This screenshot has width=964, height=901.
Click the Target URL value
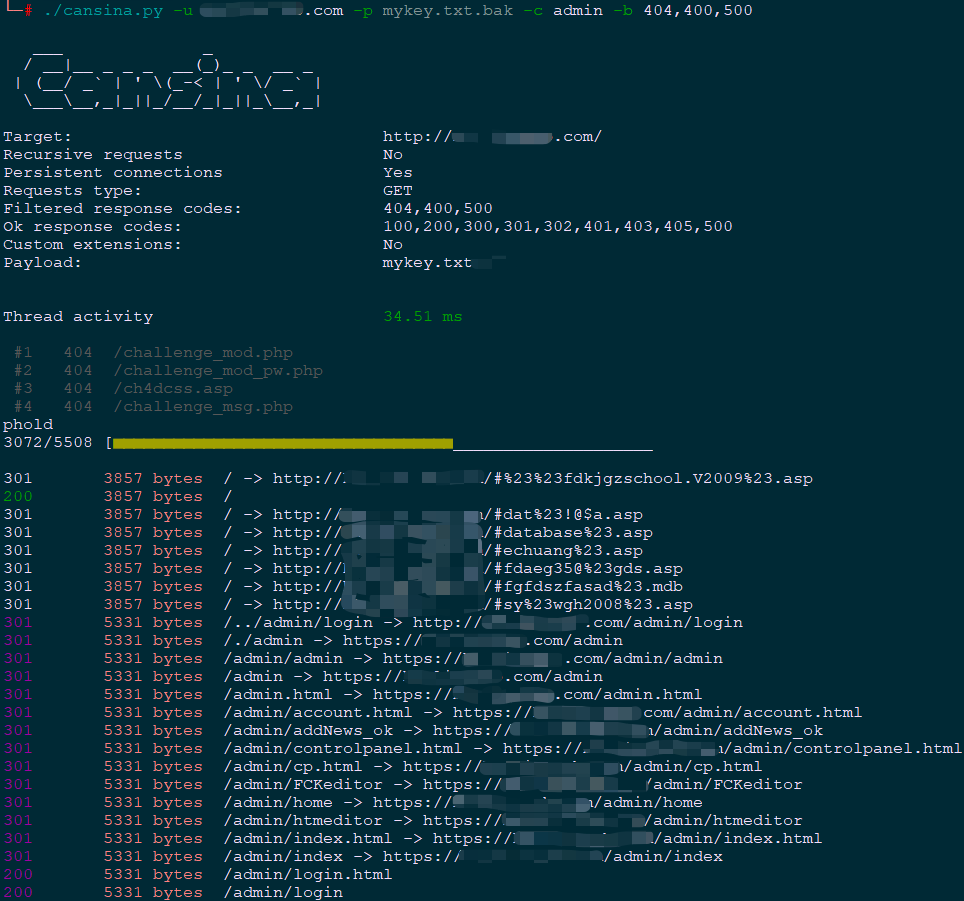click(x=492, y=137)
